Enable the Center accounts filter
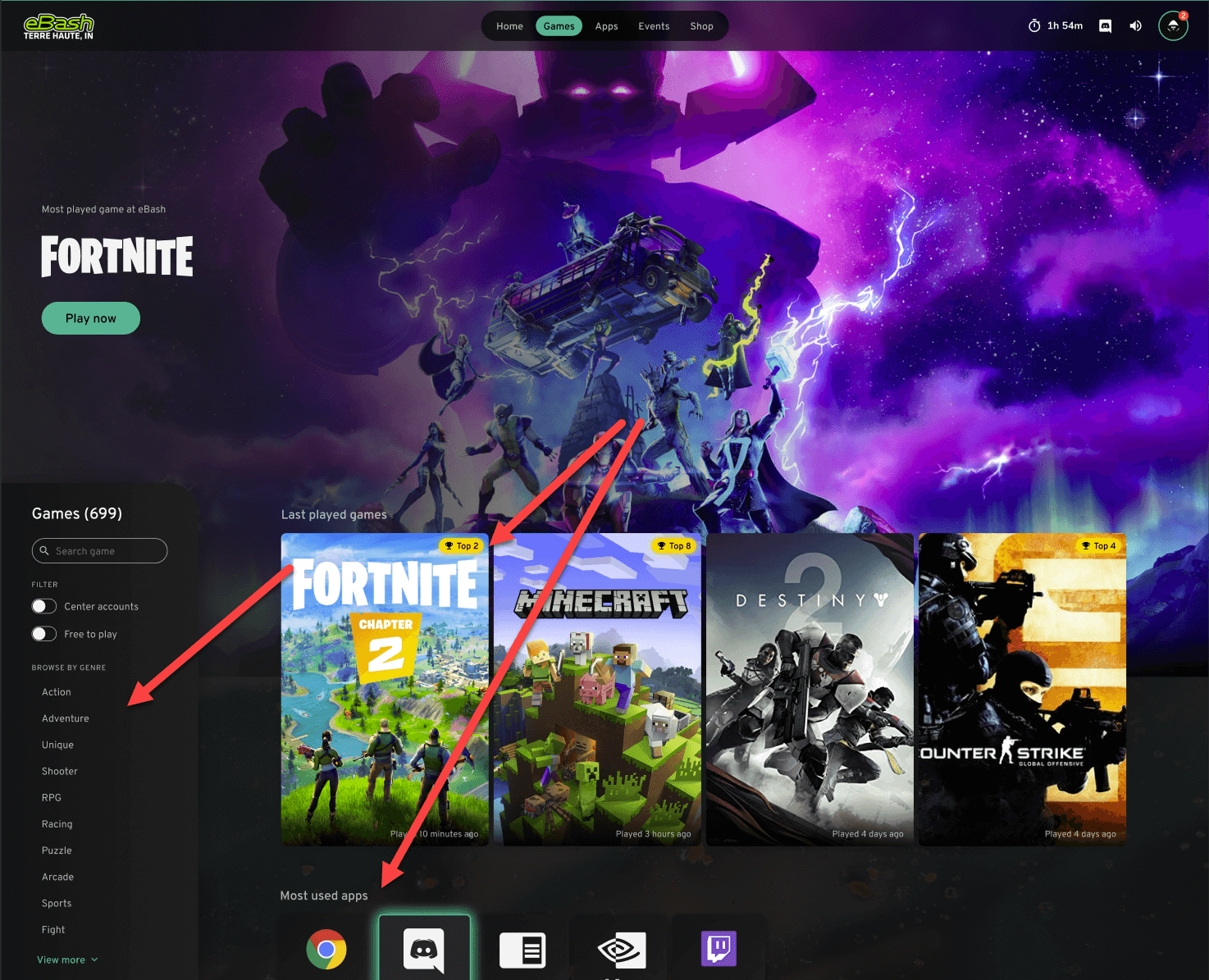This screenshot has width=1209, height=980. click(43, 606)
